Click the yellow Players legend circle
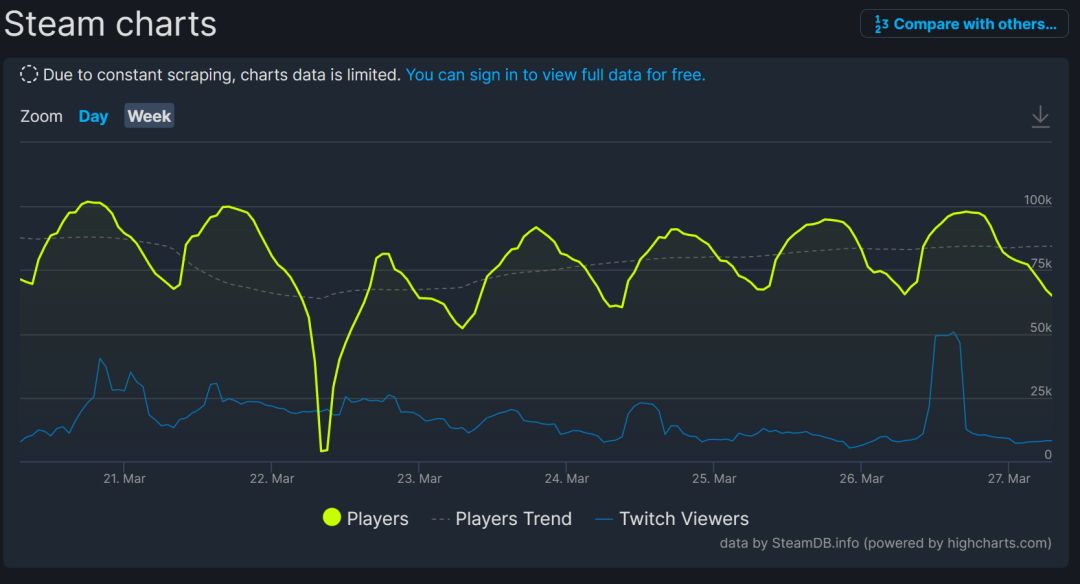The height and width of the screenshot is (584, 1080). point(332,518)
